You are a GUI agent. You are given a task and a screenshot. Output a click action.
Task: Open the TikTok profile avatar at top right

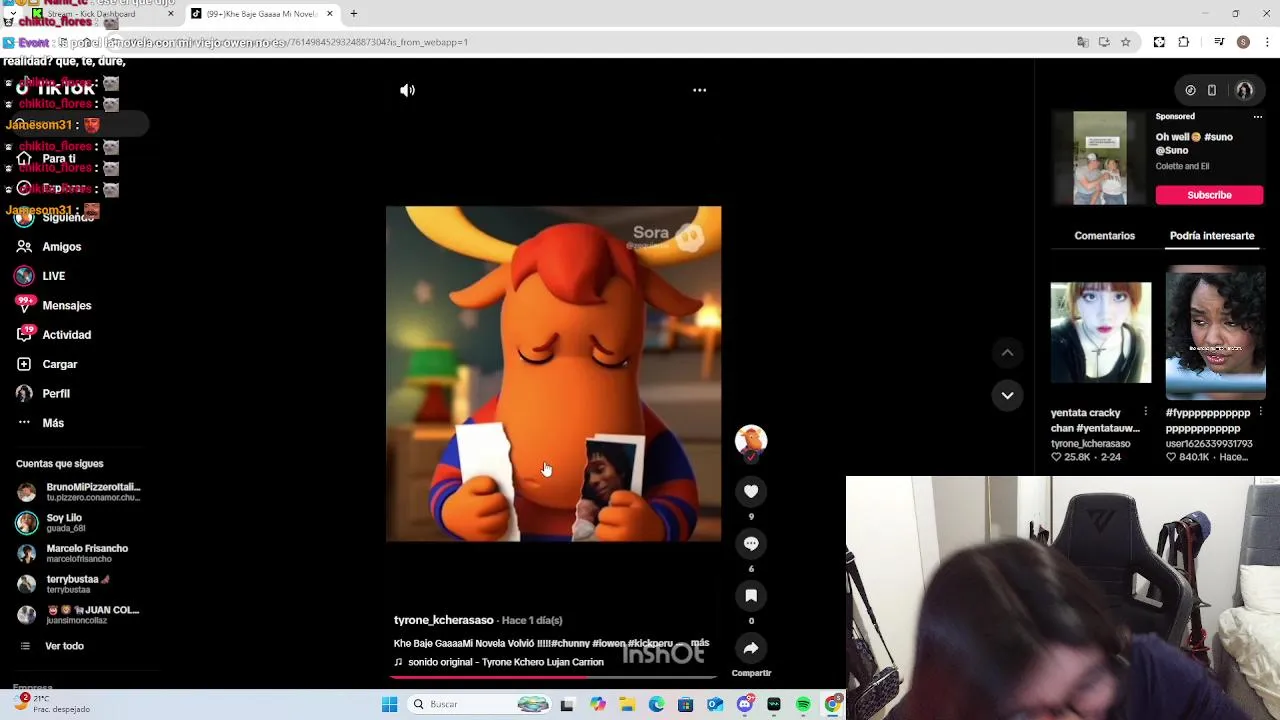tap(1244, 90)
